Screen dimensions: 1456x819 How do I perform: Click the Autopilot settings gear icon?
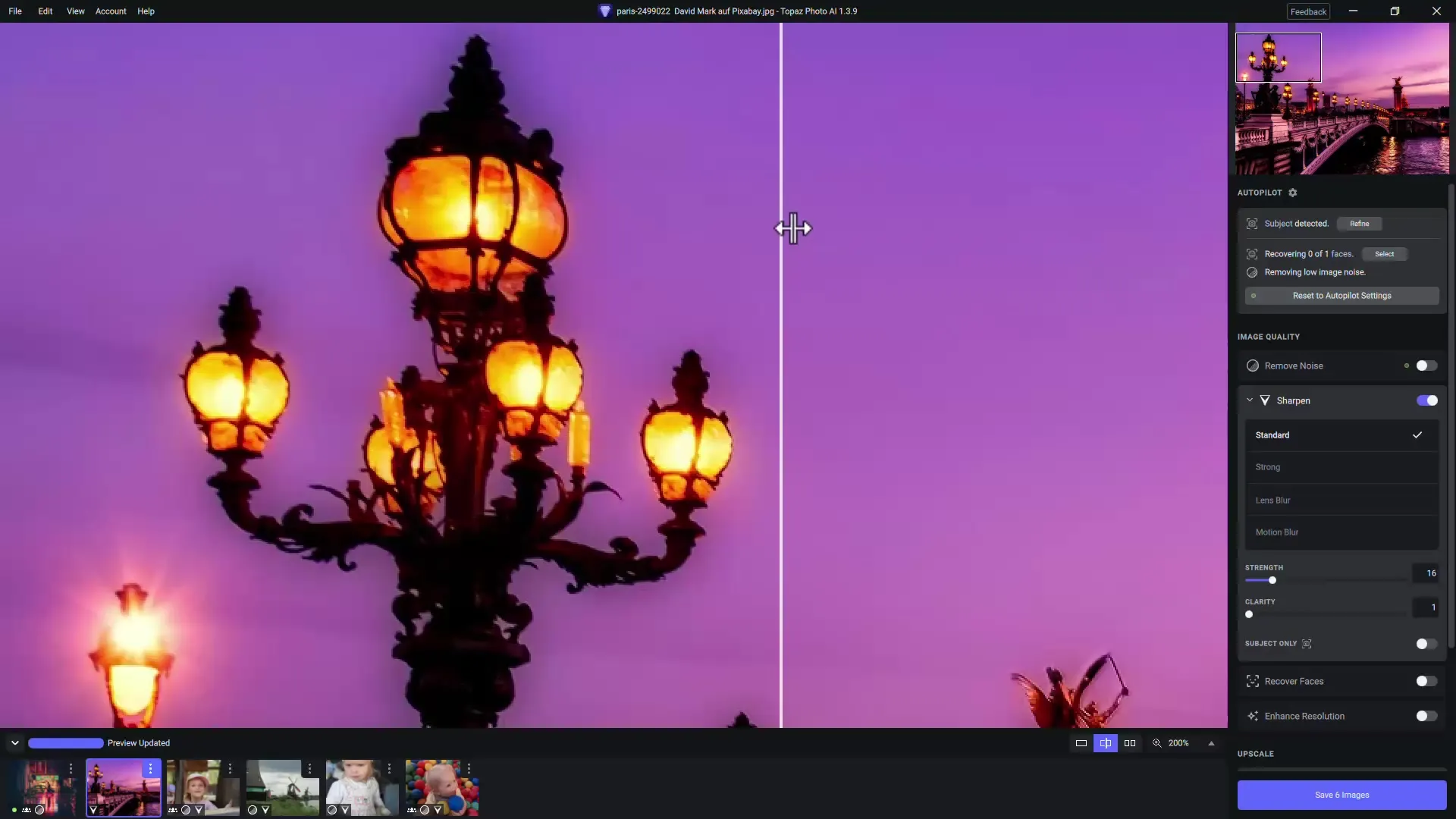(1294, 192)
